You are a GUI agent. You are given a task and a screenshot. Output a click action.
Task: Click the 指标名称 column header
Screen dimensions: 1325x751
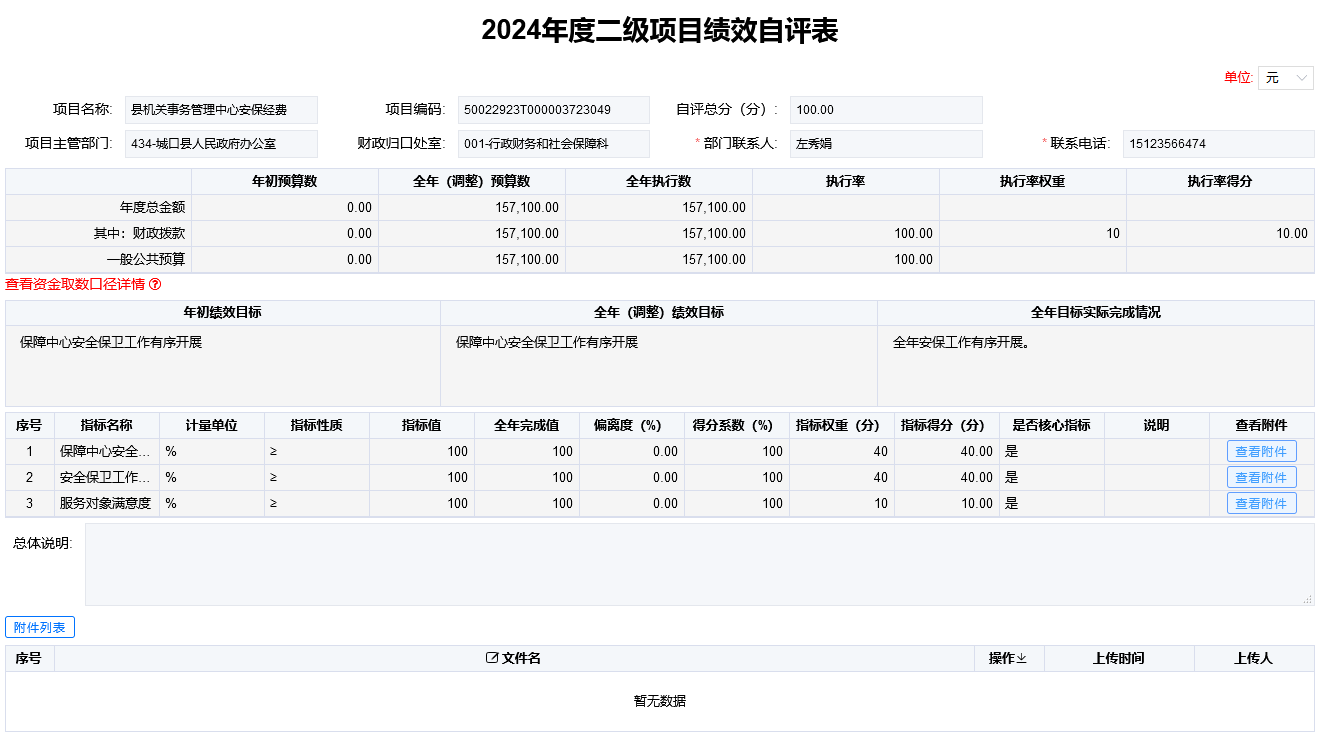point(106,425)
